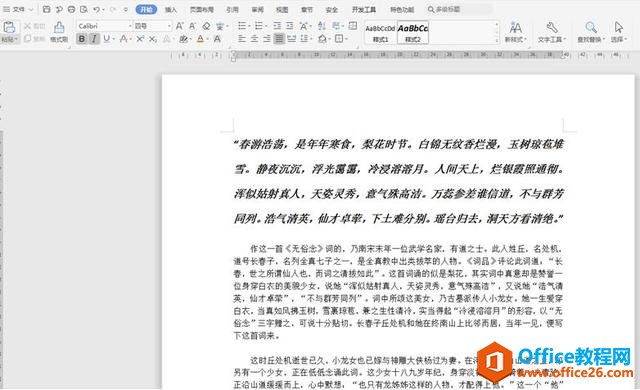Click the paragraph starting 作这一首
The width and height of the screenshot is (640, 390).
click(398, 292)
